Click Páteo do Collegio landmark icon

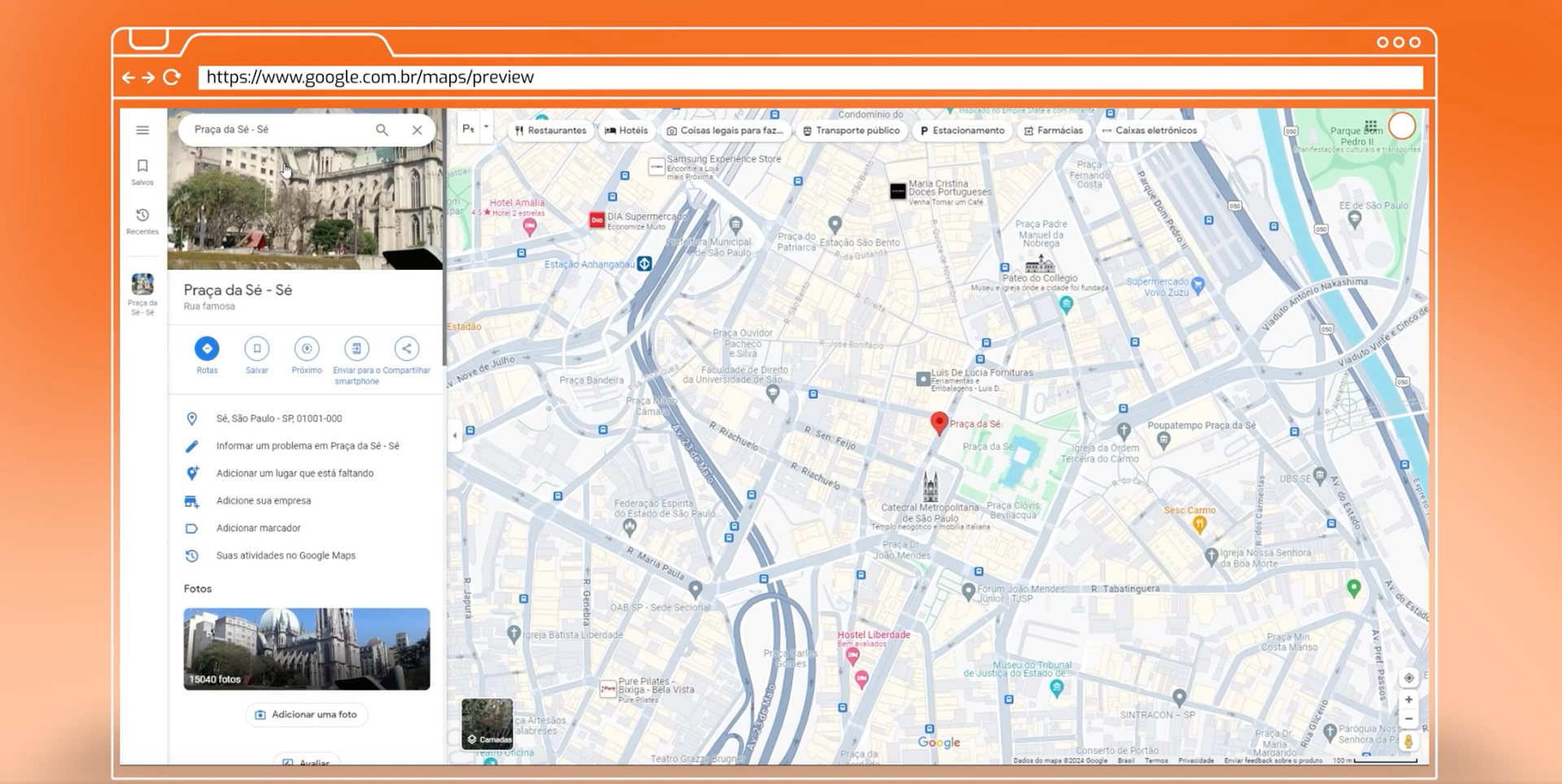[x=1040, y=264]
